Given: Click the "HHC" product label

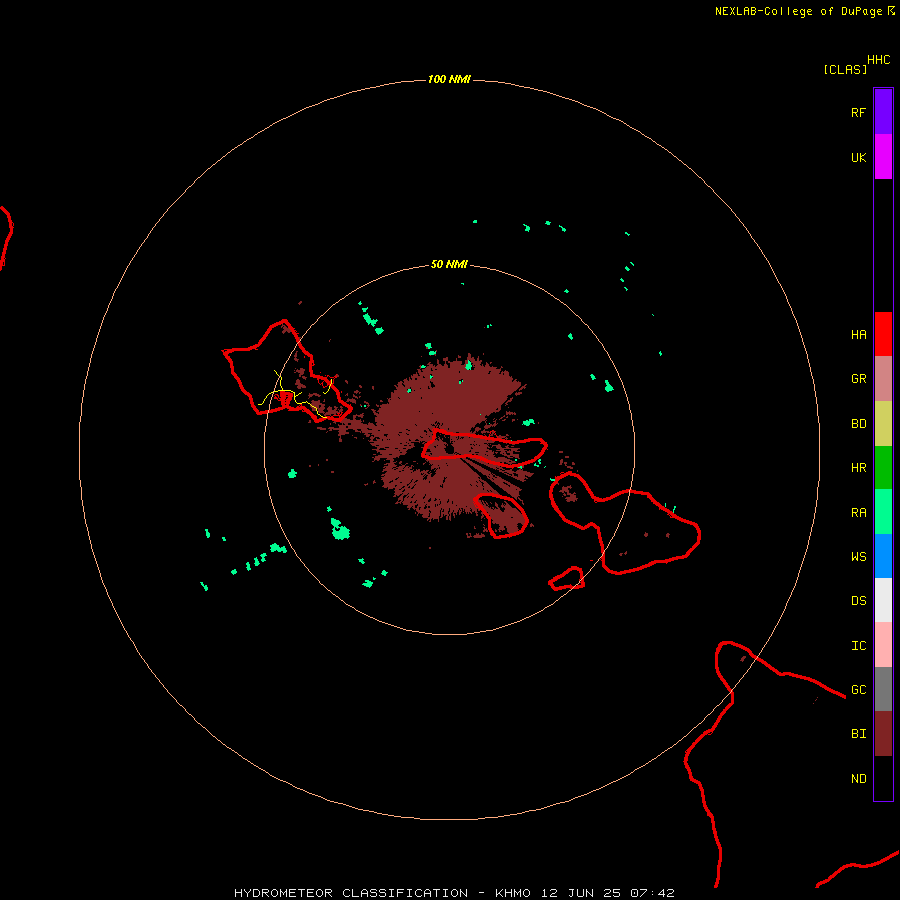Looking at the screenshot, I should tap(878, 60).
